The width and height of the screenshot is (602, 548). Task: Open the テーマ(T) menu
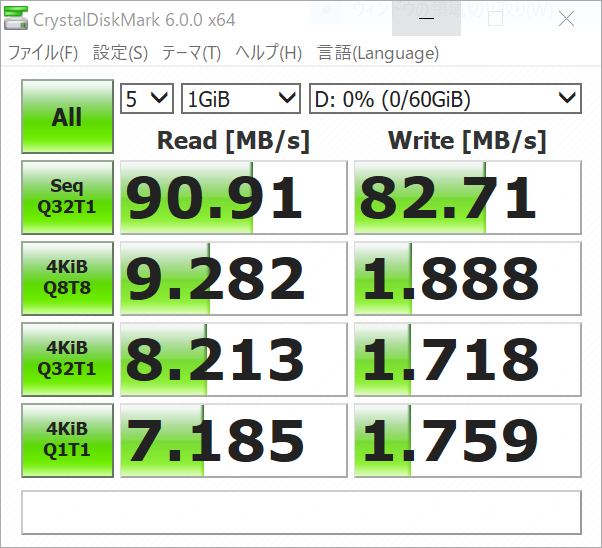[191, 53]
